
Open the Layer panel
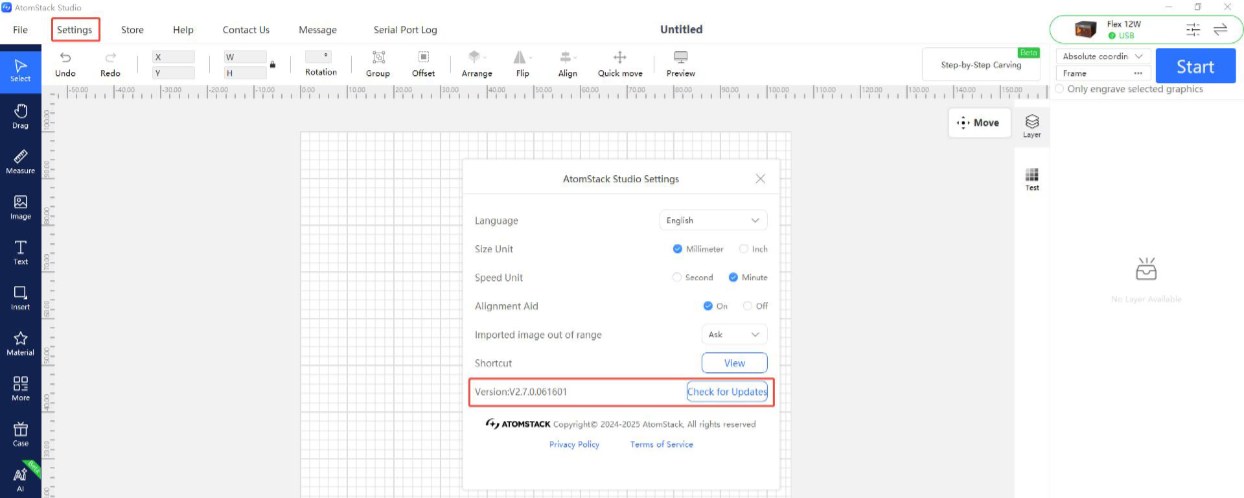[1032, 126]
